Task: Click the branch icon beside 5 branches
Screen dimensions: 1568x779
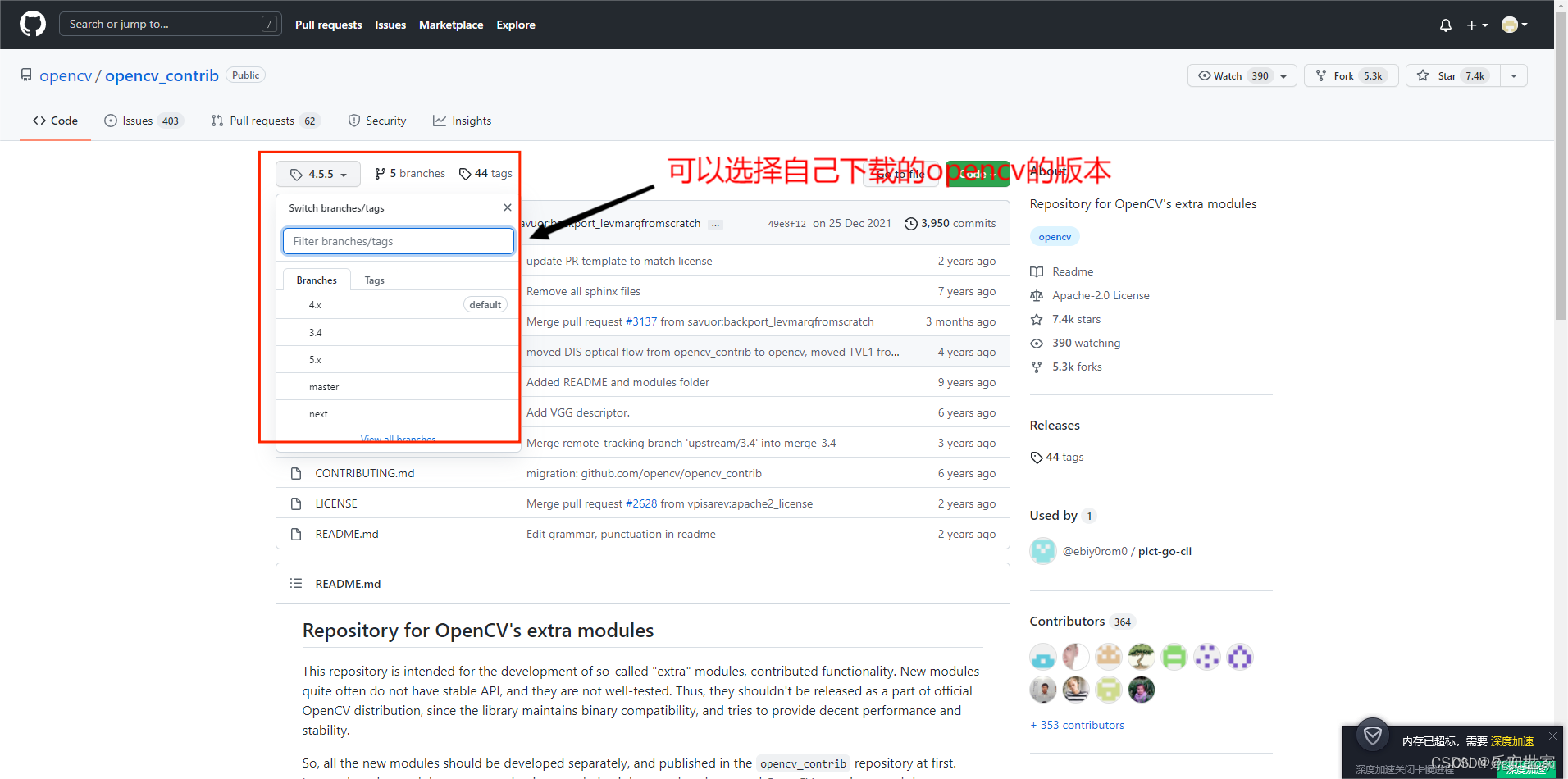Action: (x=381, y=173)
